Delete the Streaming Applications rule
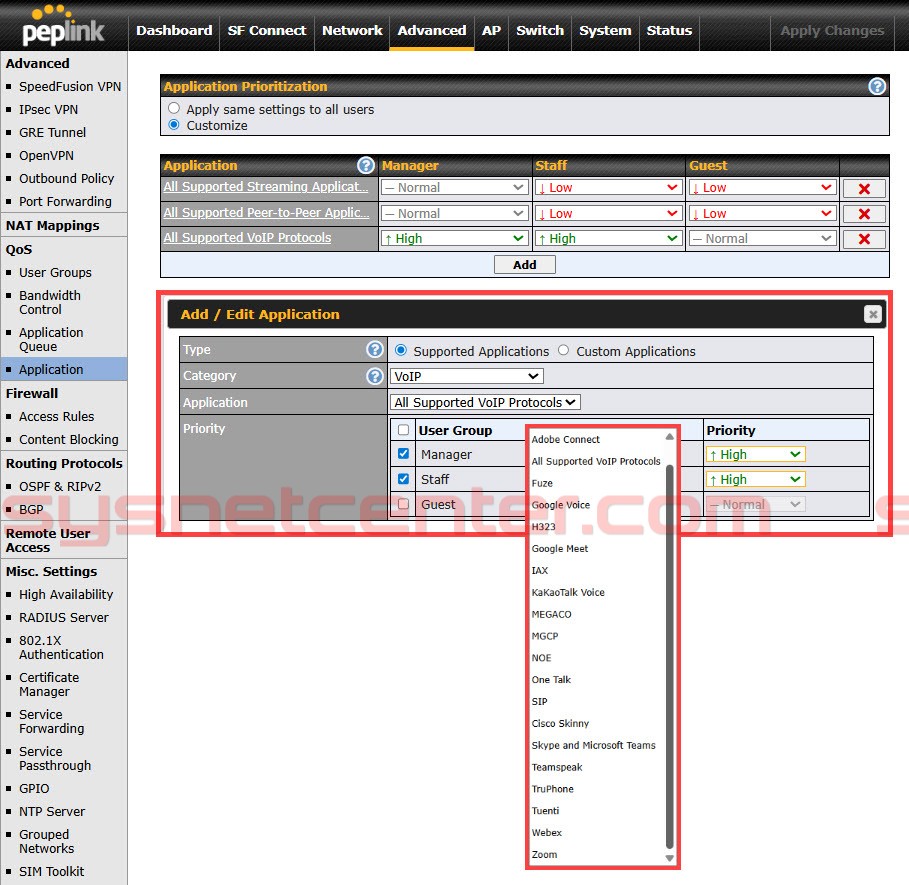This screenshot has height=885, width=909. 864,188
